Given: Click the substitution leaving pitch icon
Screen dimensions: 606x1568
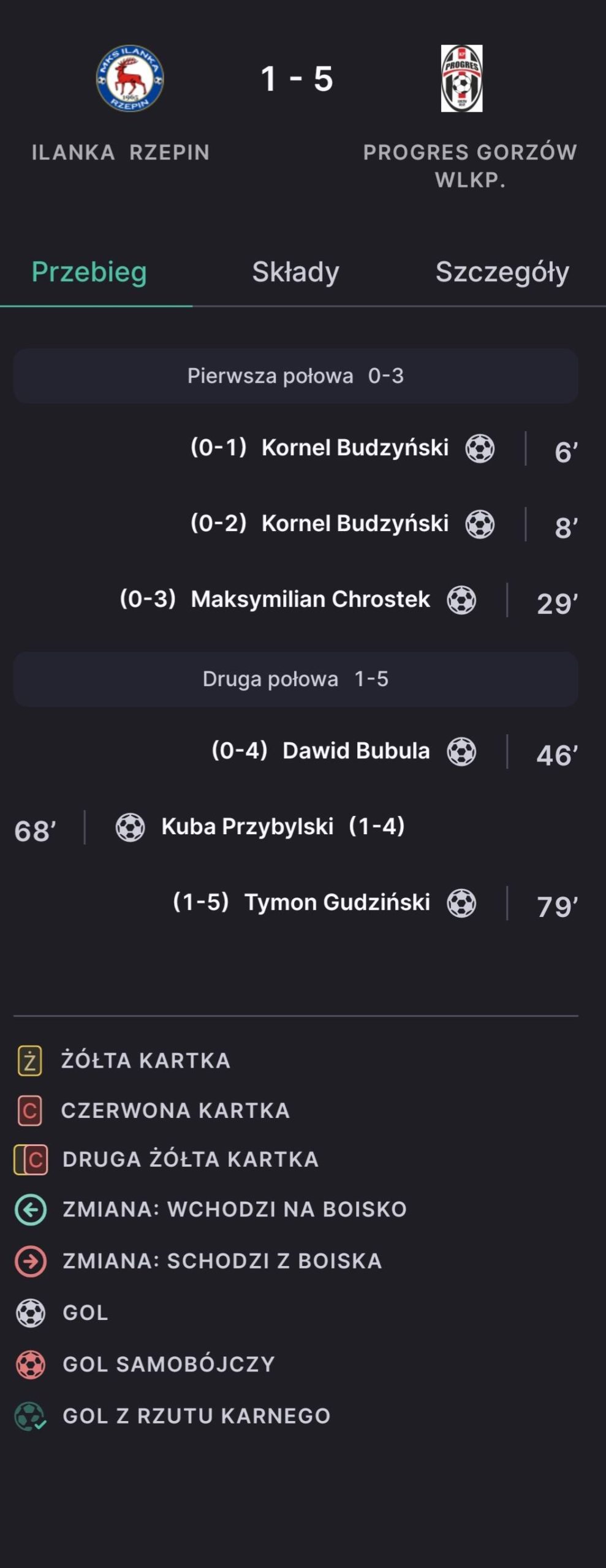Looking at the screenshot, I should click(31, 1261).
